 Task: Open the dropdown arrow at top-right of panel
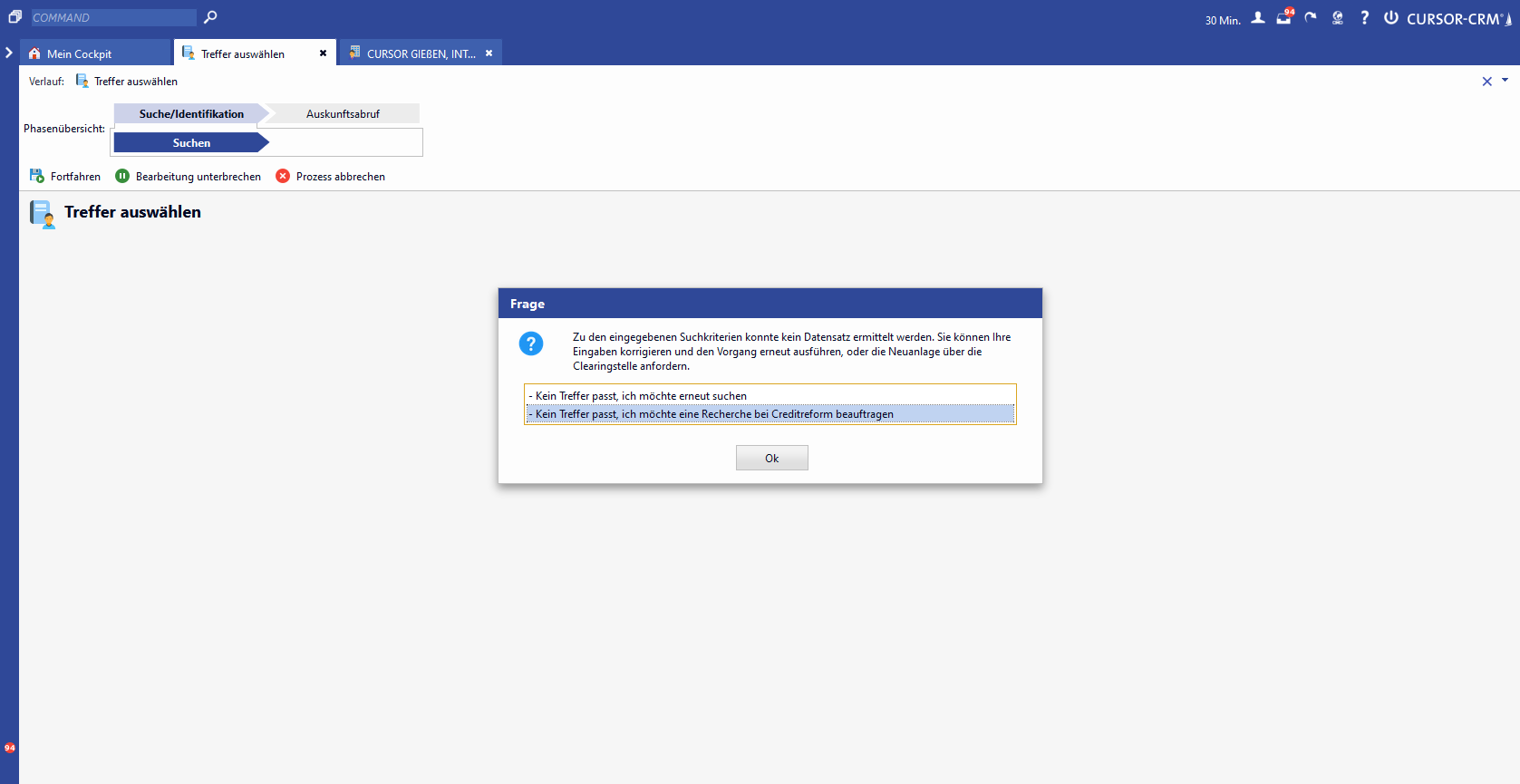pyautogui.click(x=1505, y=81)
